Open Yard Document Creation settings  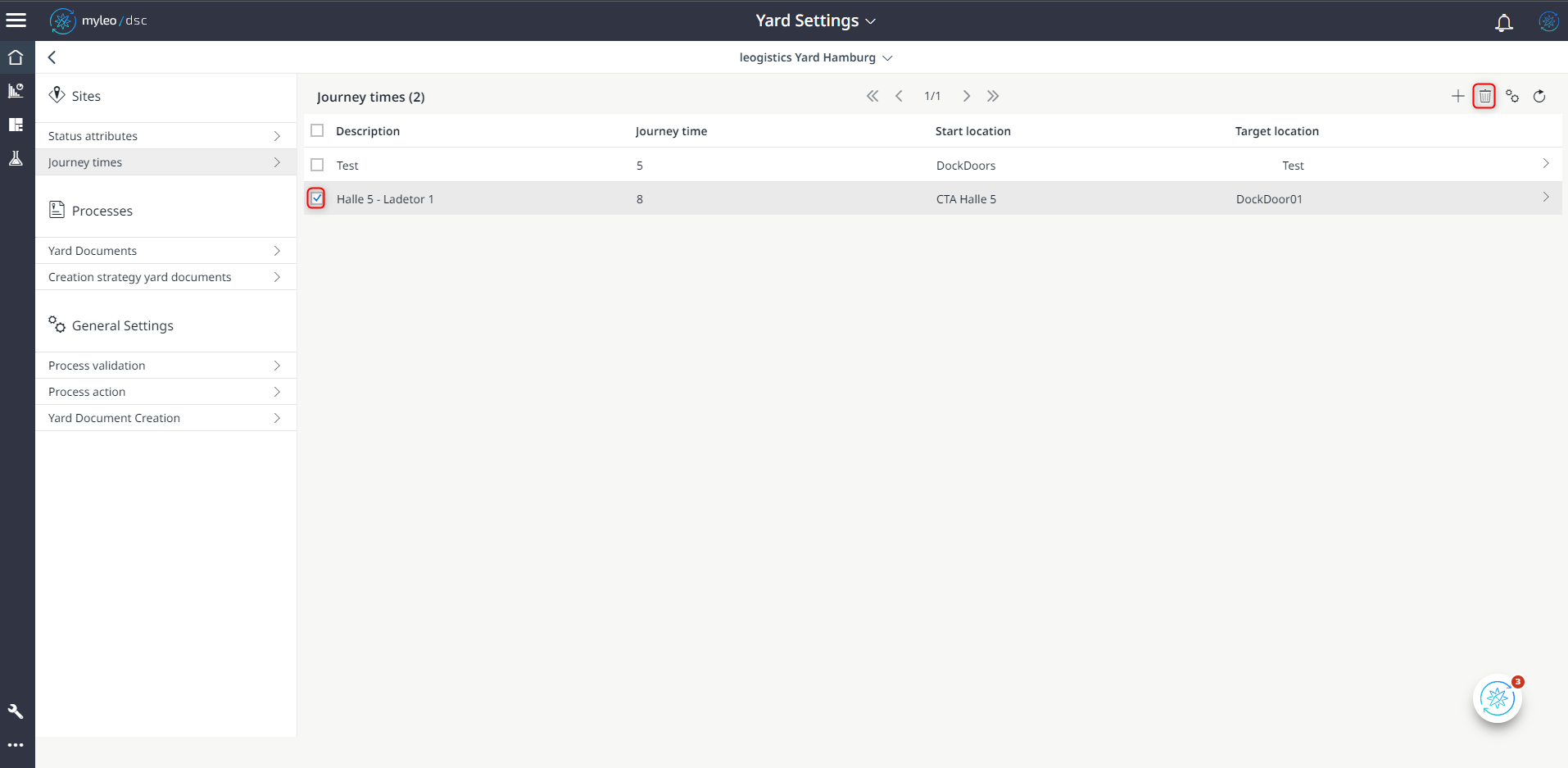point(165,418)
